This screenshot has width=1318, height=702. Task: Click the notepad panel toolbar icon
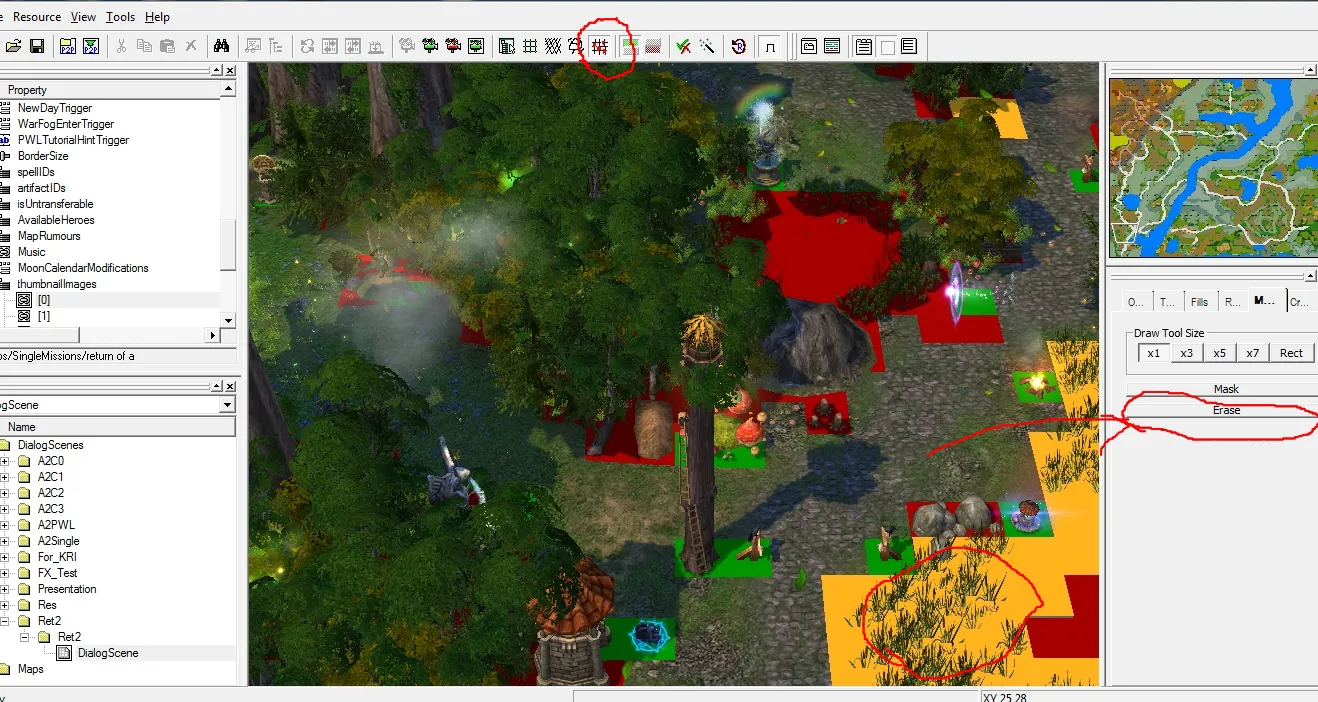pyautogui.click(x=863, y=46)
